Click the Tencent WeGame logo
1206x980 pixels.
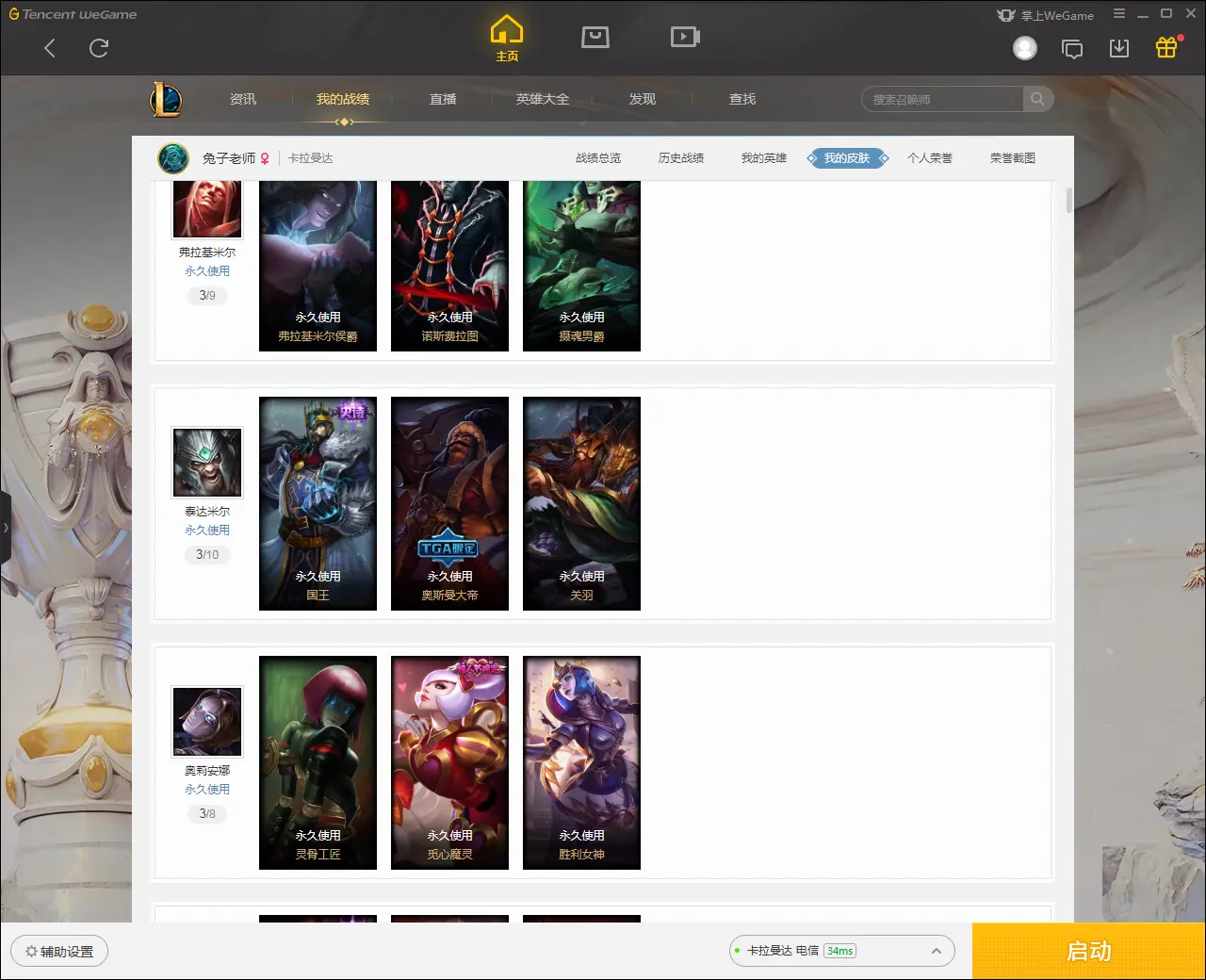(73, 14)
